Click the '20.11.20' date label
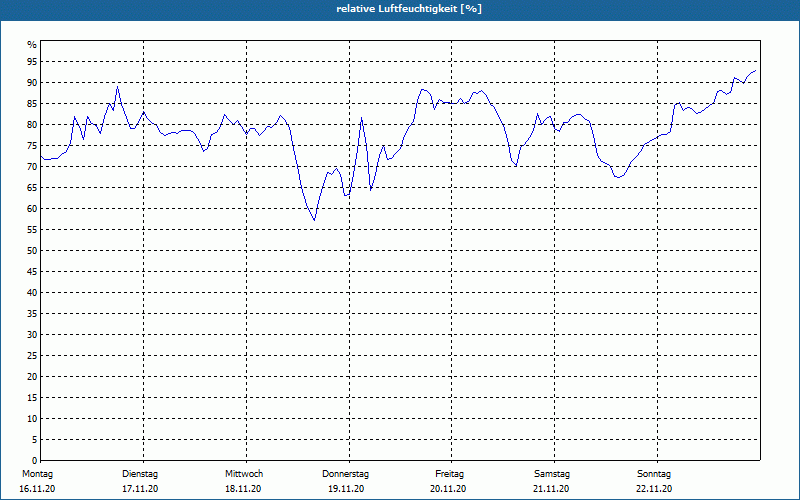 (448, 489)
